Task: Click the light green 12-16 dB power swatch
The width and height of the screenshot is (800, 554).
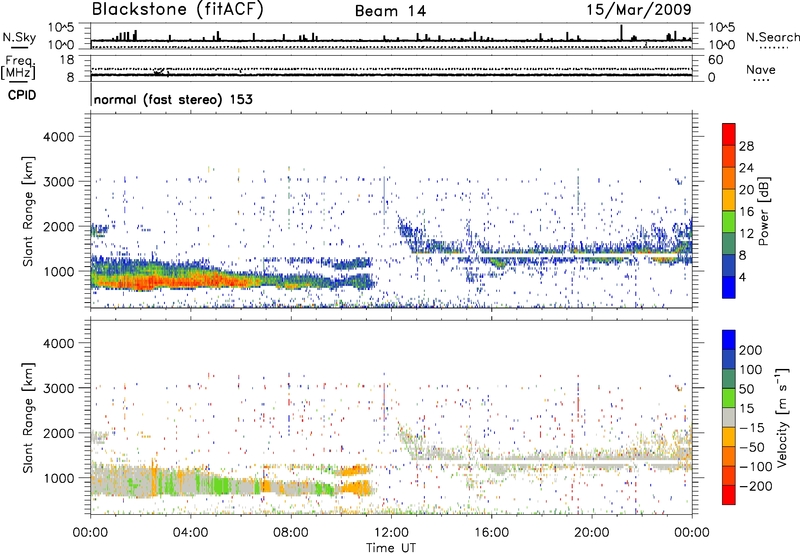Action: [729, 222]
